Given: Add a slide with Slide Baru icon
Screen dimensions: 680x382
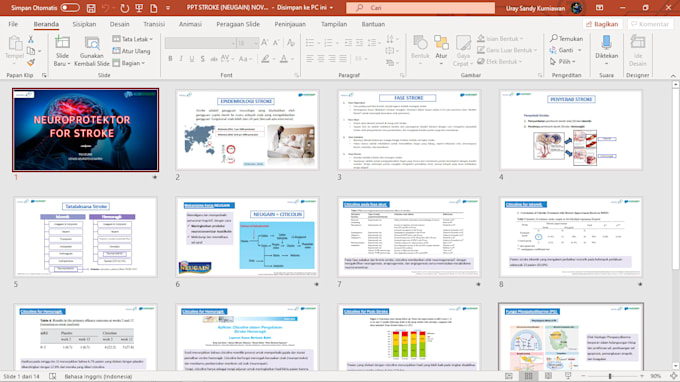Looking at the screenshot, I should coord(62,43).
